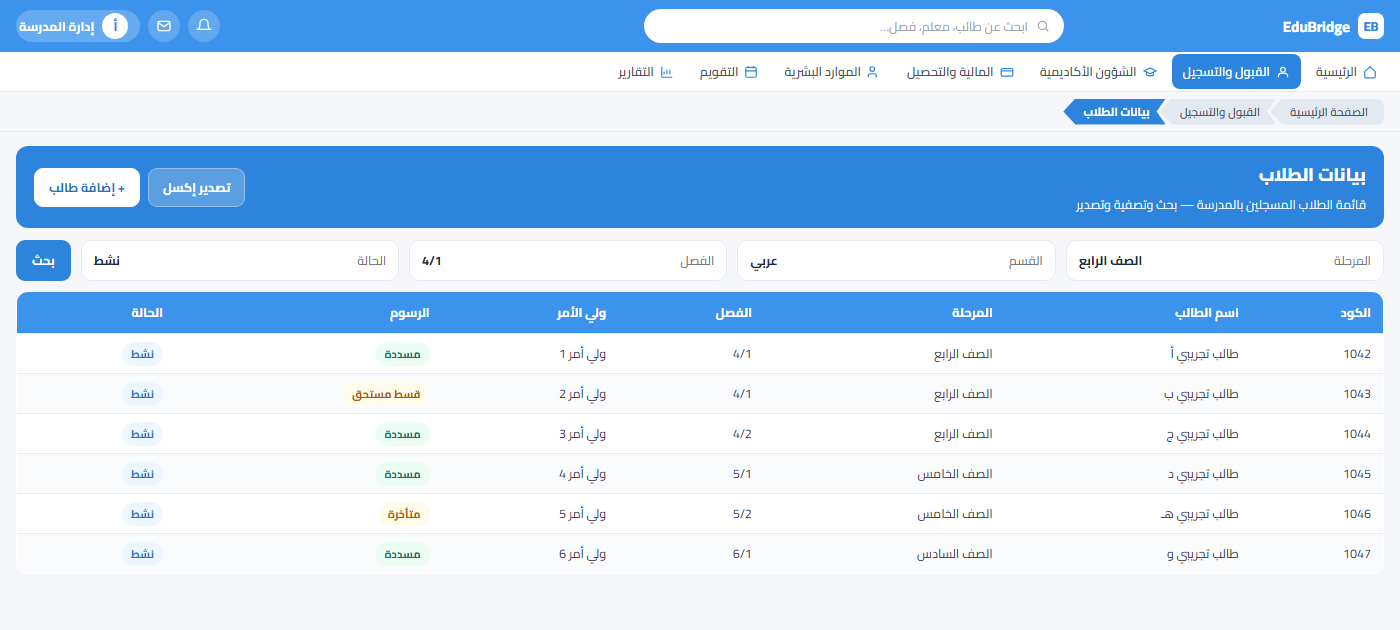Click الصف السادس grade cell
This screenshot has height=630, width=1400.
coord(955,554)
